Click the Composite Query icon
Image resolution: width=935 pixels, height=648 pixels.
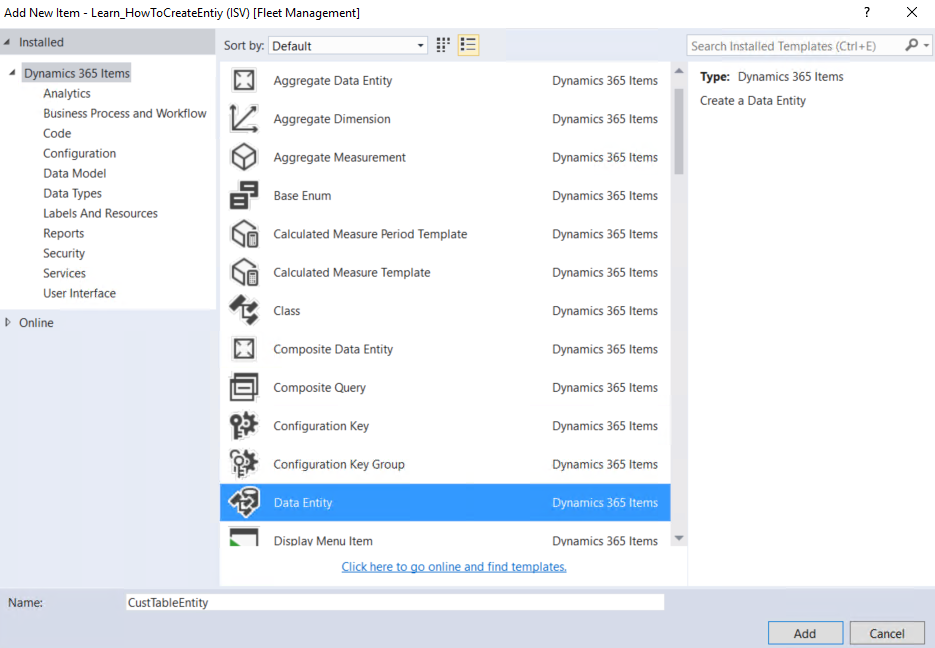244,387
